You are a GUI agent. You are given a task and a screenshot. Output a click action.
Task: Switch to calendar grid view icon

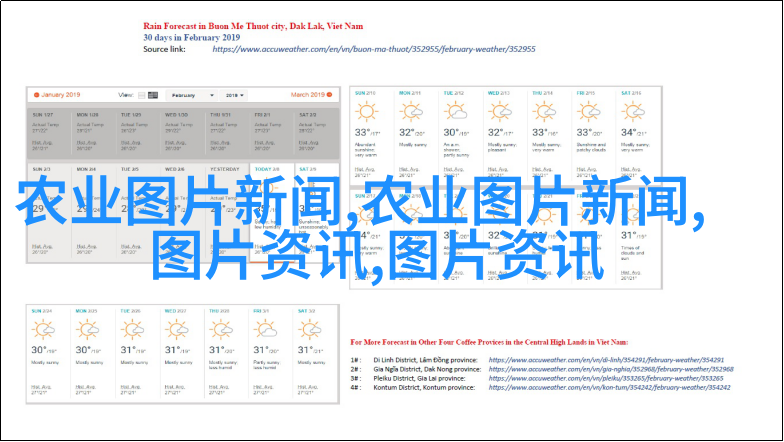click(x=153, y=95)
